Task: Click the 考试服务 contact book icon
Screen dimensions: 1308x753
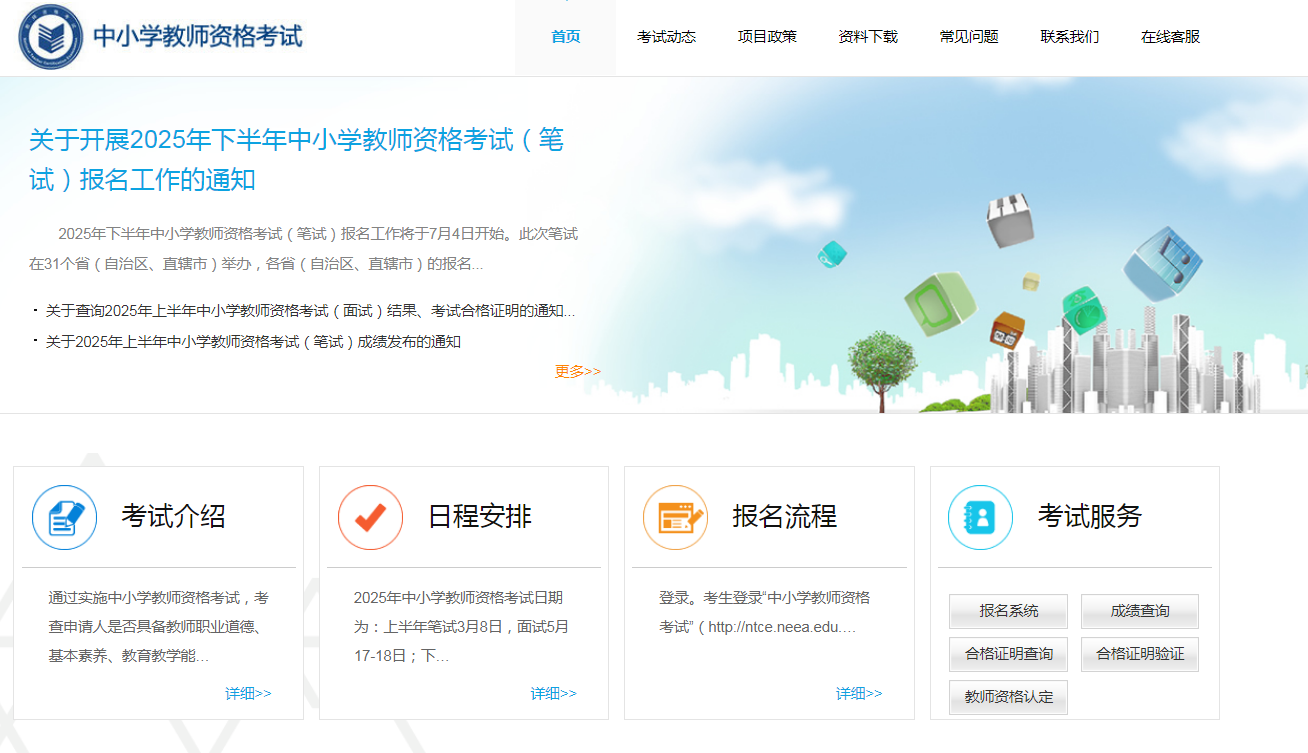Action: (980, 518)
